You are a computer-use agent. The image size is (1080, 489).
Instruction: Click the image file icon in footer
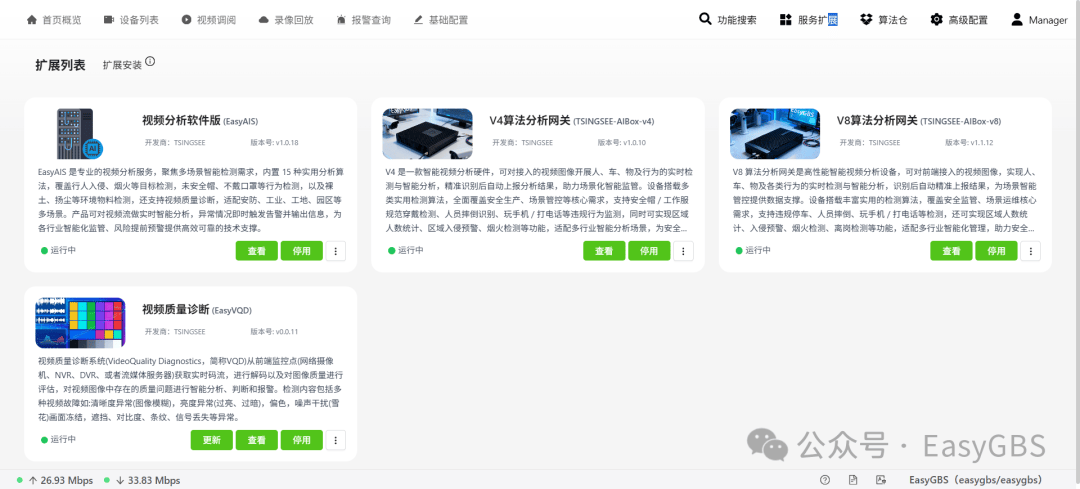coord(880,480)
